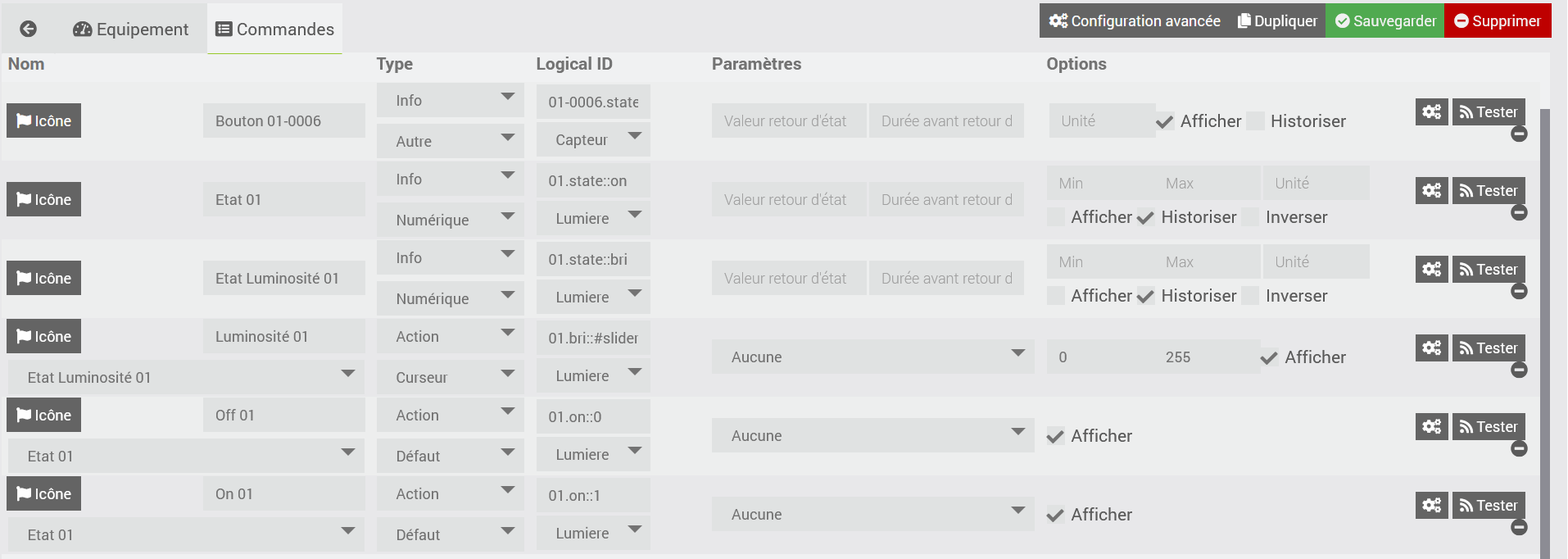Viewport: 1568px width, 559px height.
Task: Click the Logical ID field 01.bri::#slider
Action: tap(593, 338)
